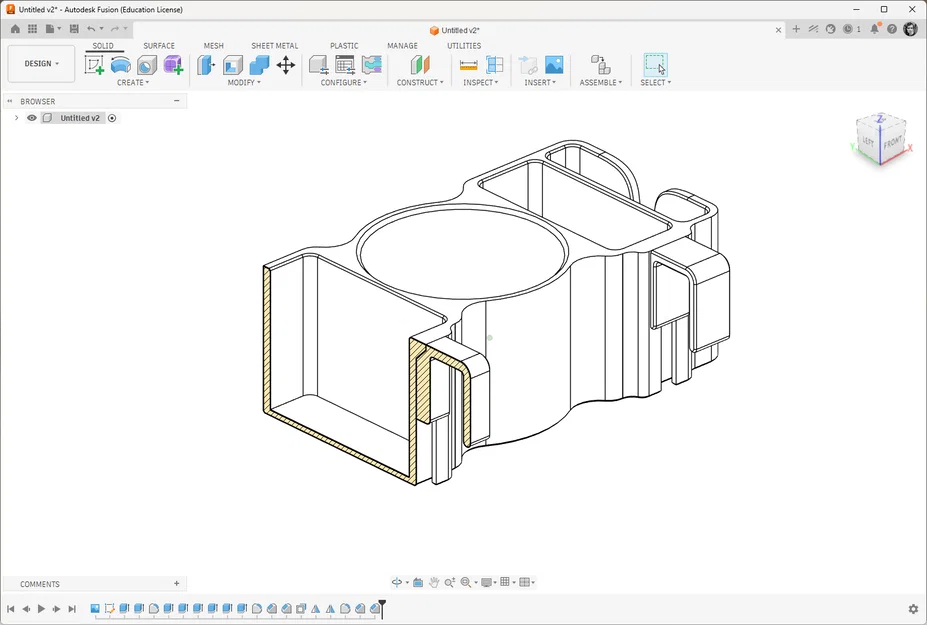Click the Insert Canvas image icon

point(554,64)
